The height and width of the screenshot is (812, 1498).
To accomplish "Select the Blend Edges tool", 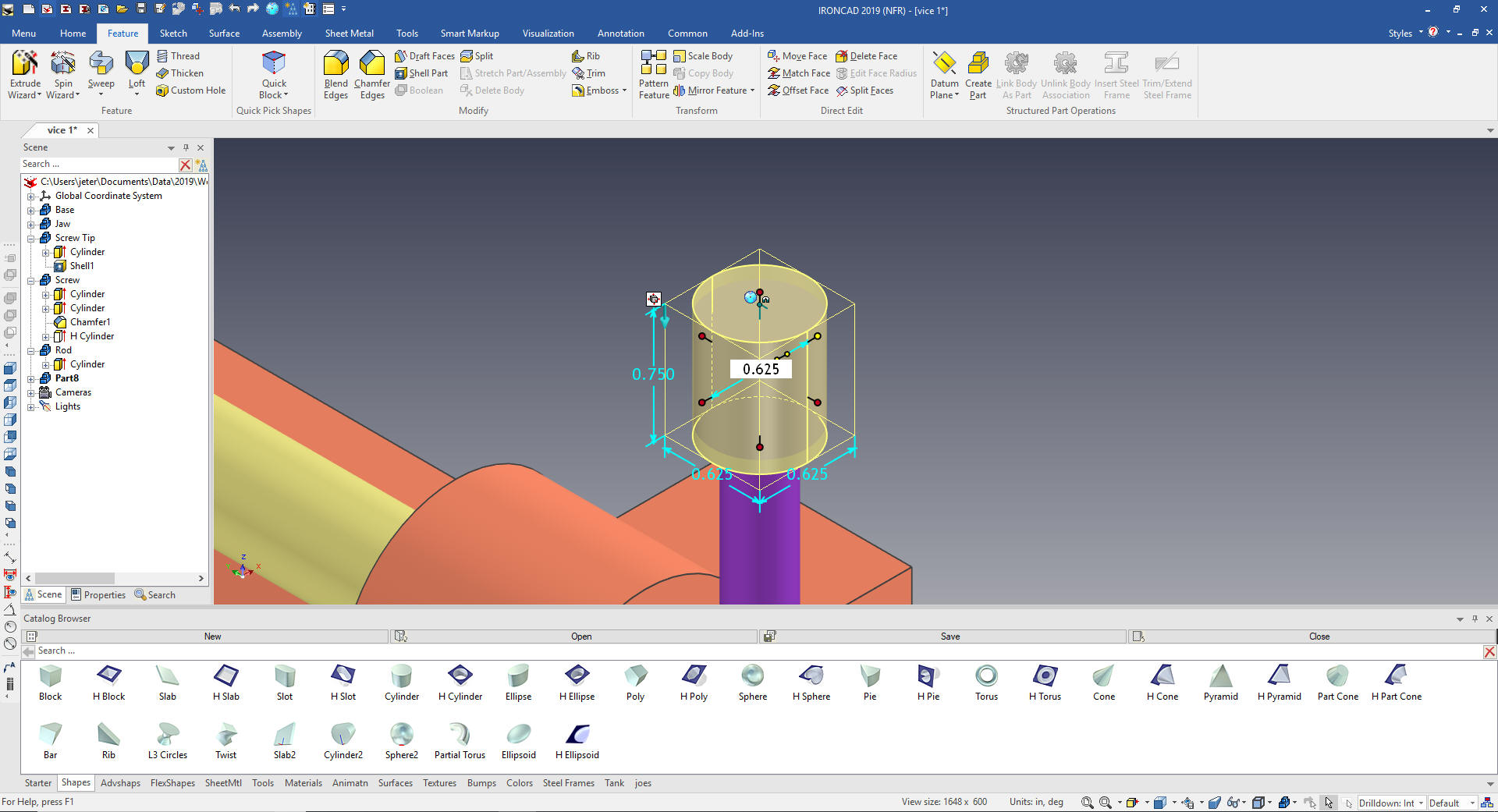I will (335, 74).
